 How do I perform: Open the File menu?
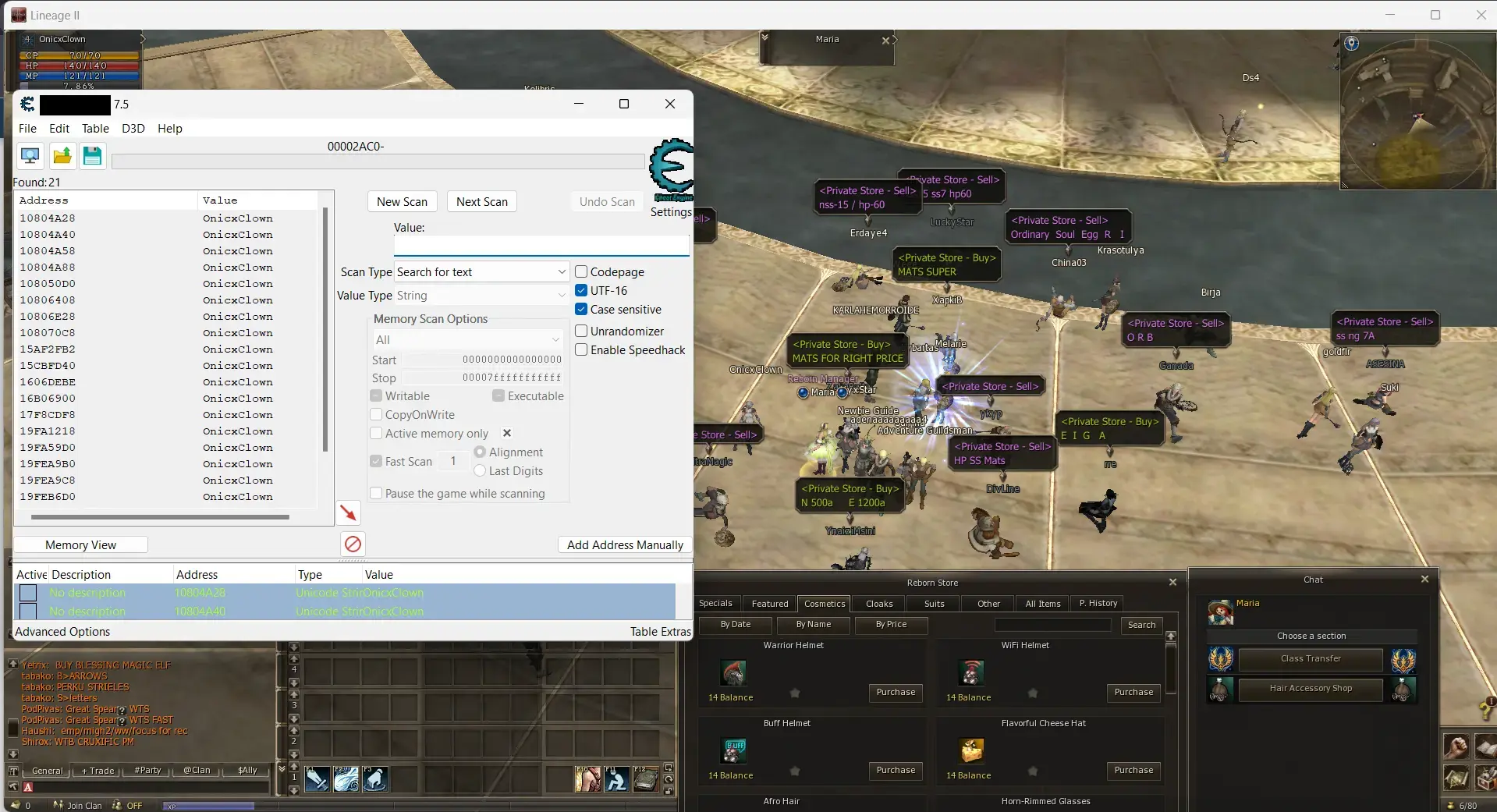(x=27, y=128)
